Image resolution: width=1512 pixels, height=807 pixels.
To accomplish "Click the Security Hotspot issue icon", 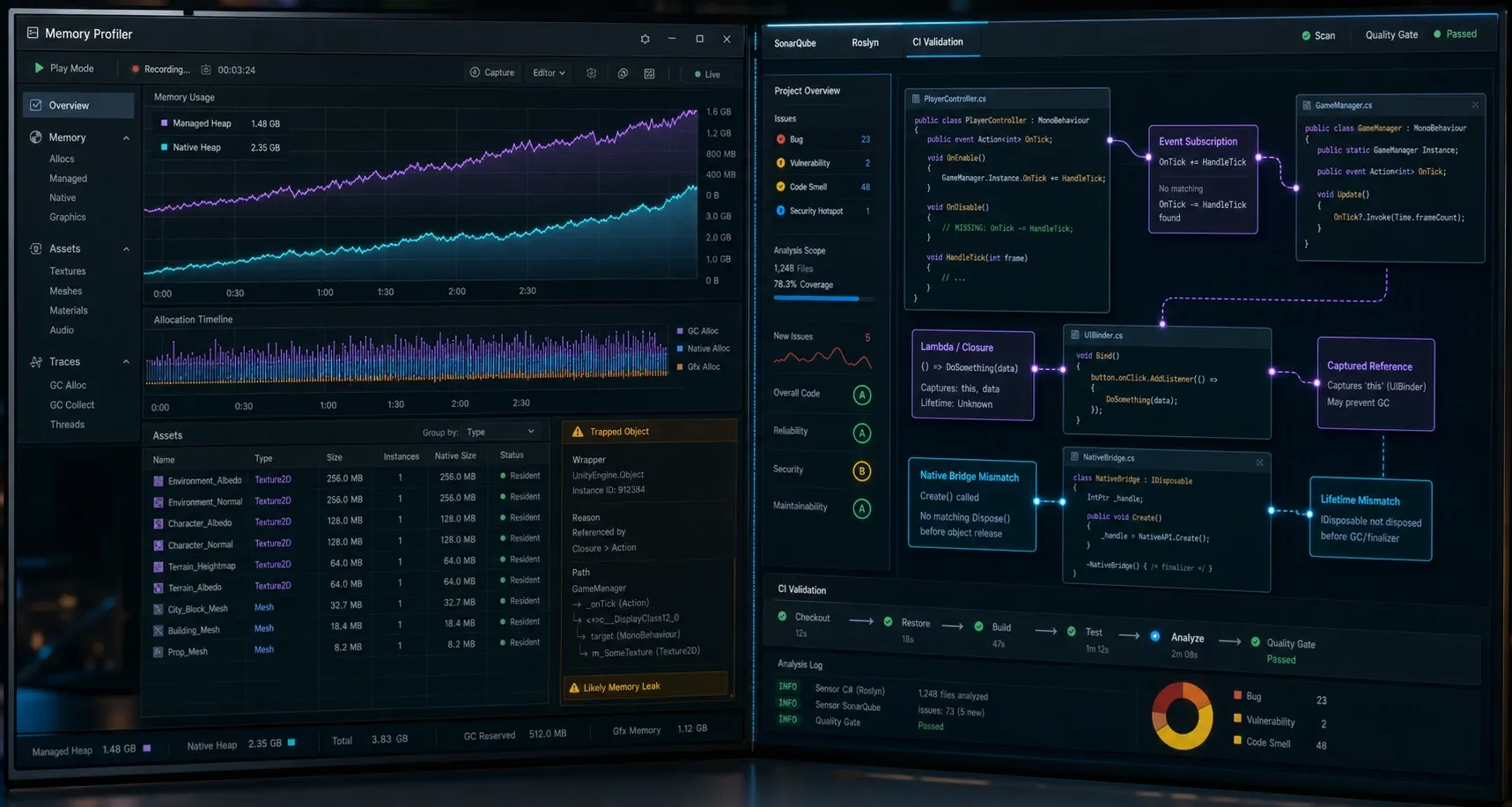I will tap(780, 211).
